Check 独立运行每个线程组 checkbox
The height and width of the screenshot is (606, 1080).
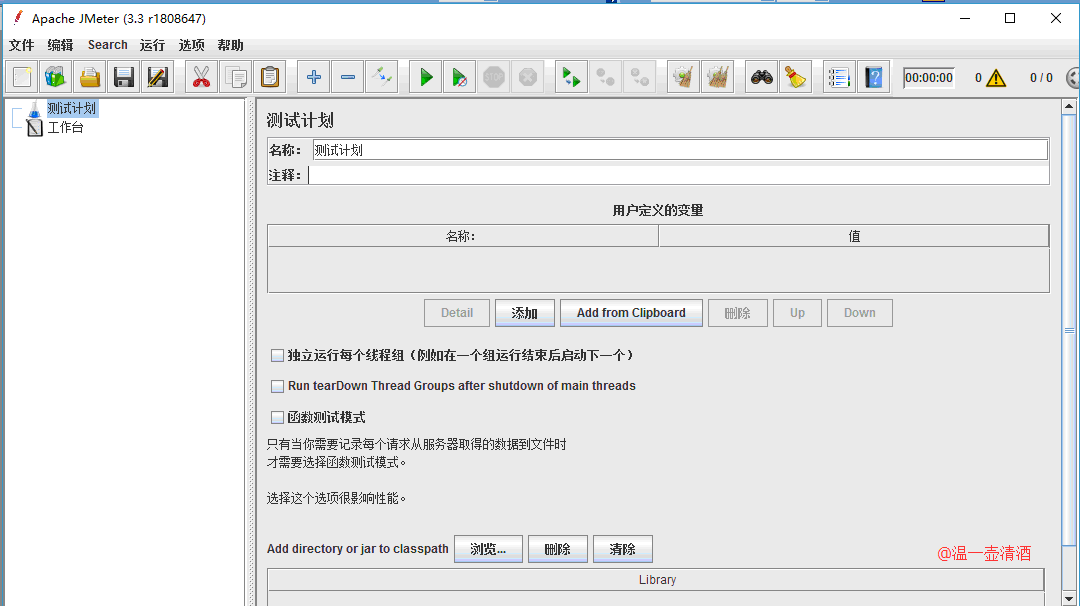(278, 355)
